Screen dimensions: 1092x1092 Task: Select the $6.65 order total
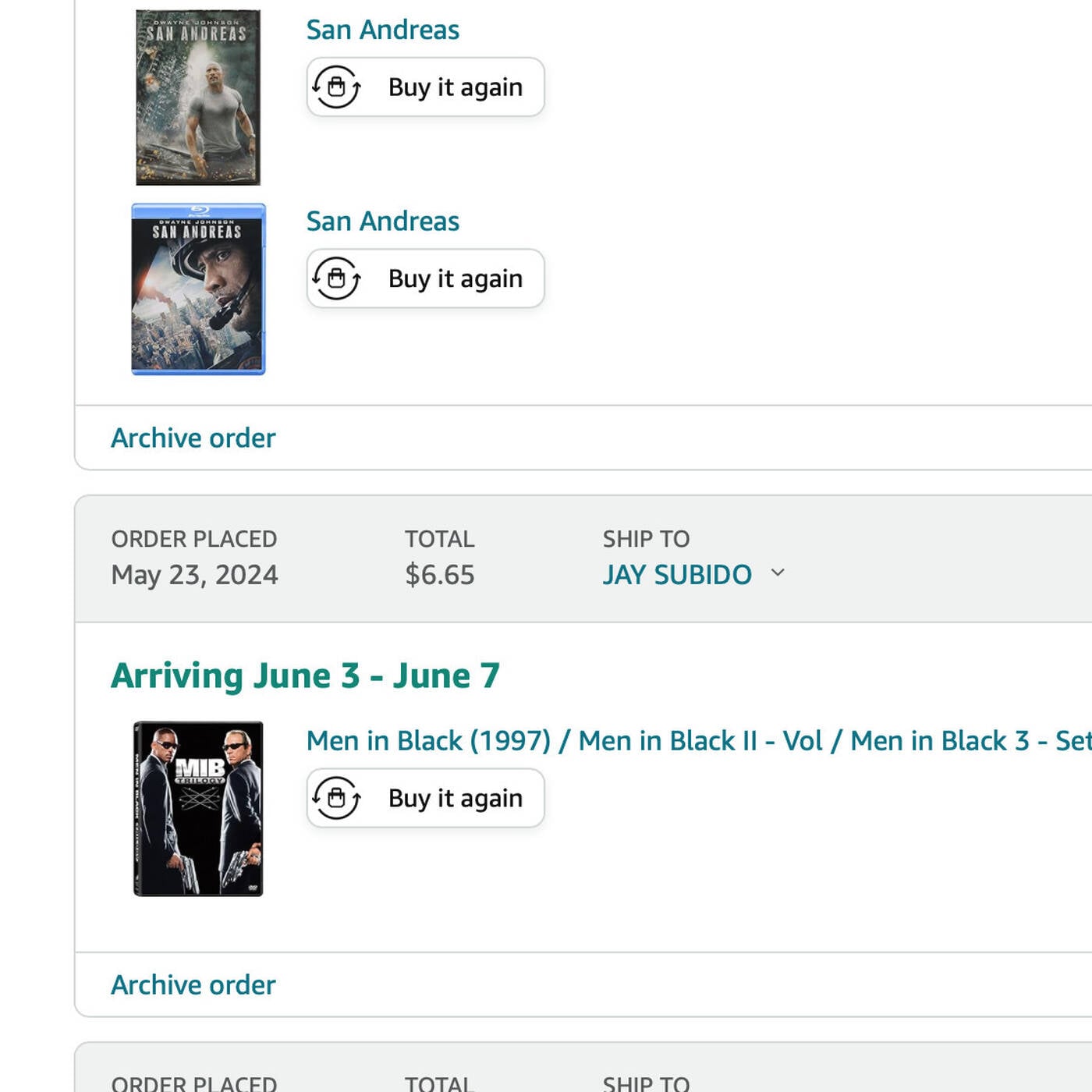click(x=439, y=575)
